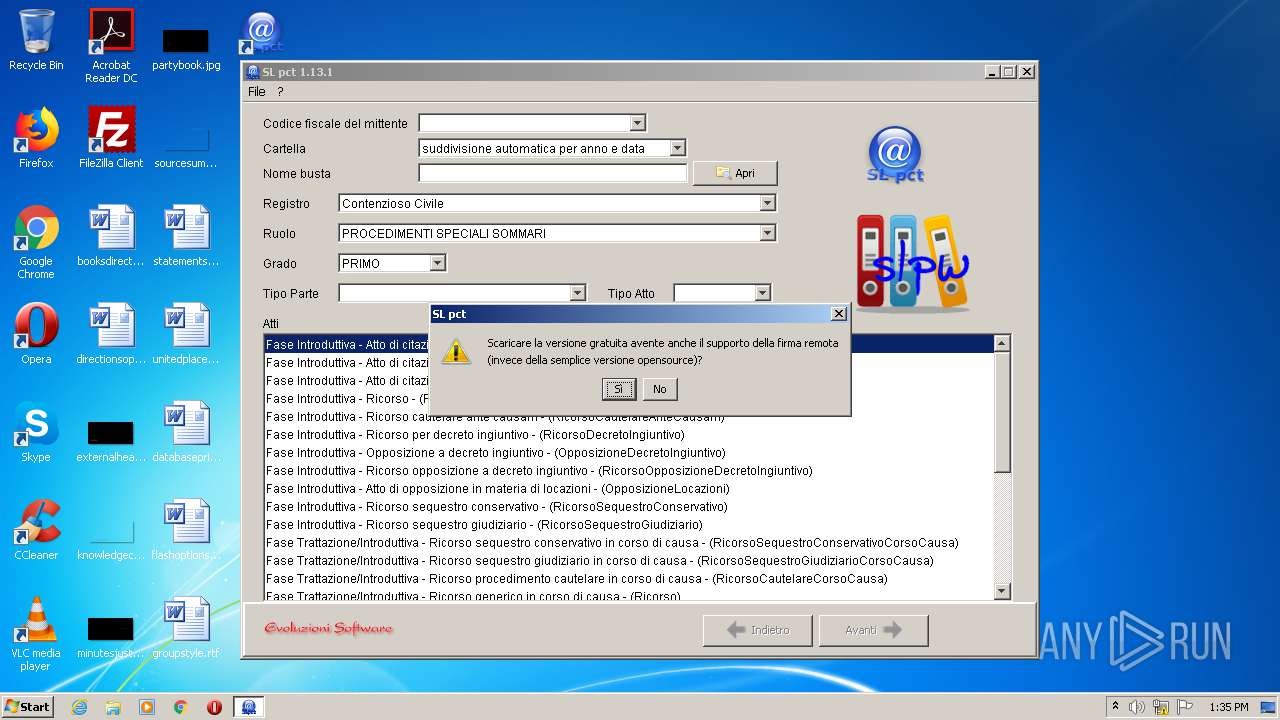
Task: Open the File menu
Action: click(257, 91)
